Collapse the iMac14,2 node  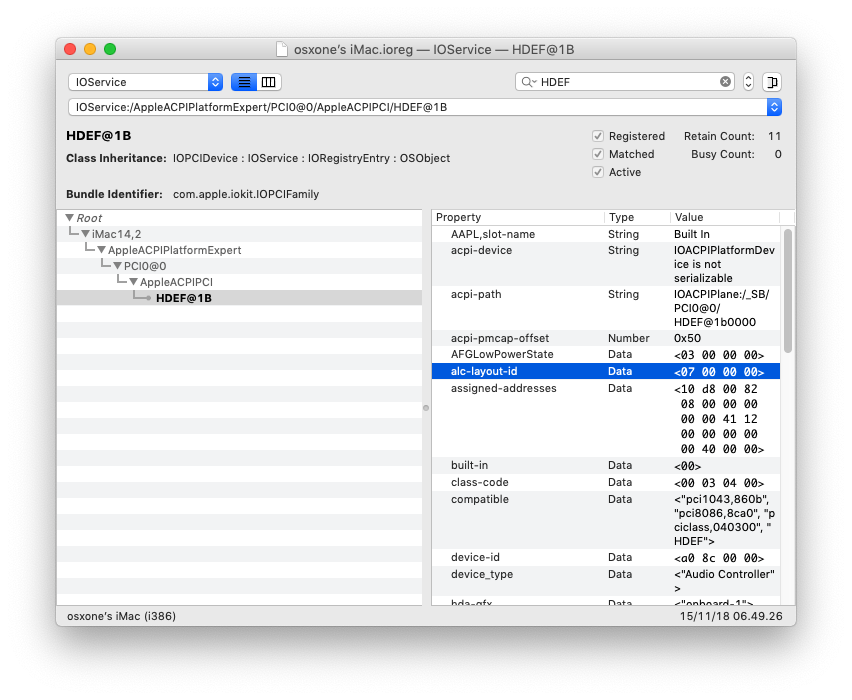point(85,234)
